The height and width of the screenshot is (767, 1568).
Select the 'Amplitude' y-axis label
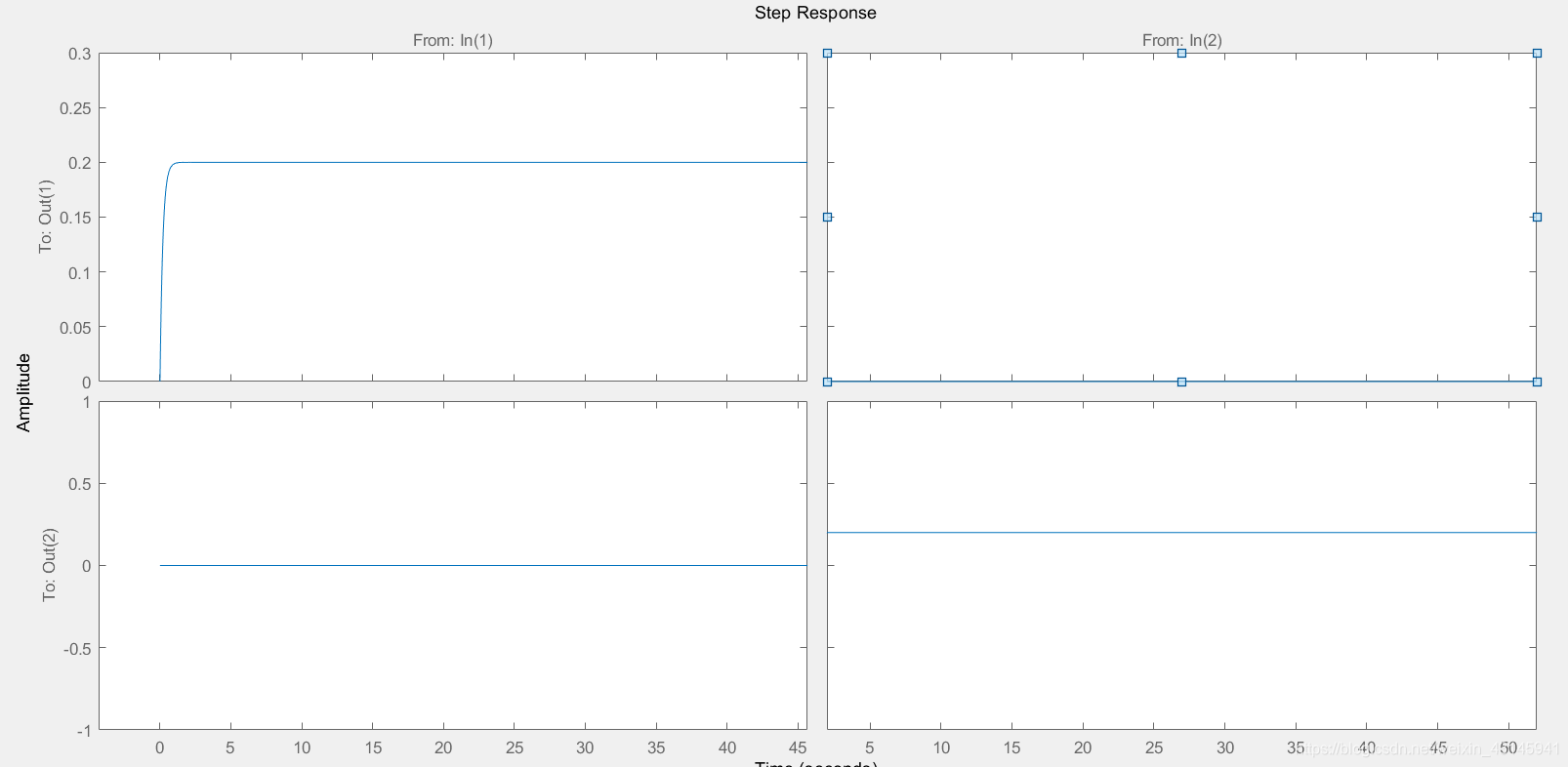[x=23, y=392]
